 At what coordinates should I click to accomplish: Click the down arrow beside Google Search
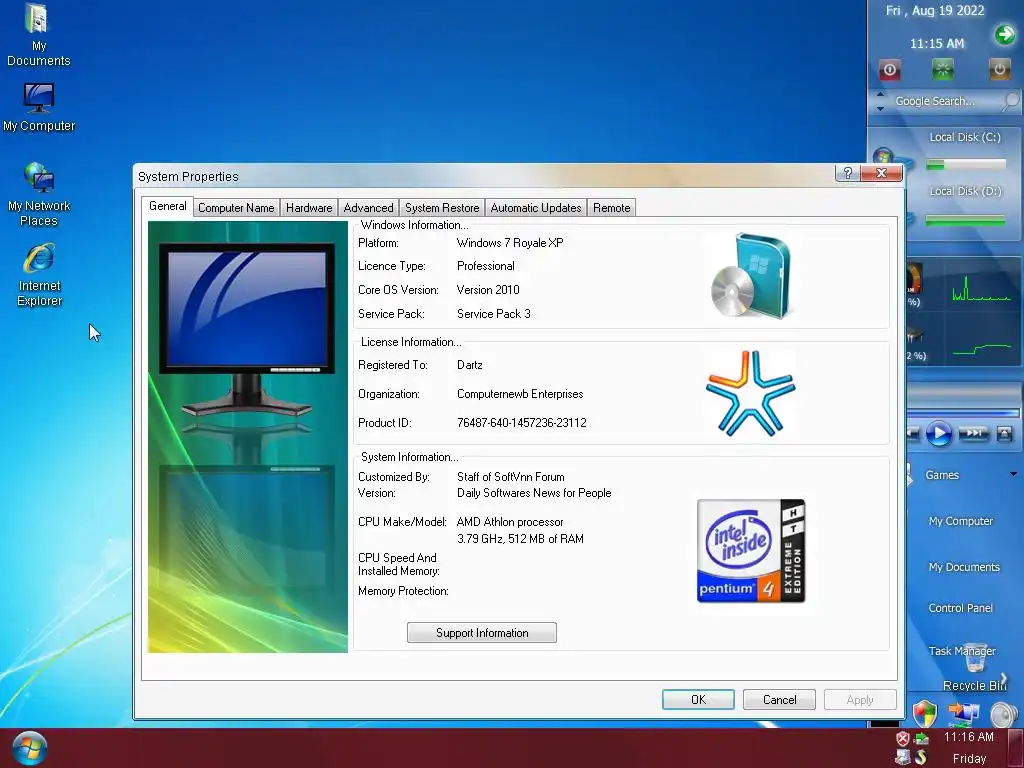click(x=880, y=108)
